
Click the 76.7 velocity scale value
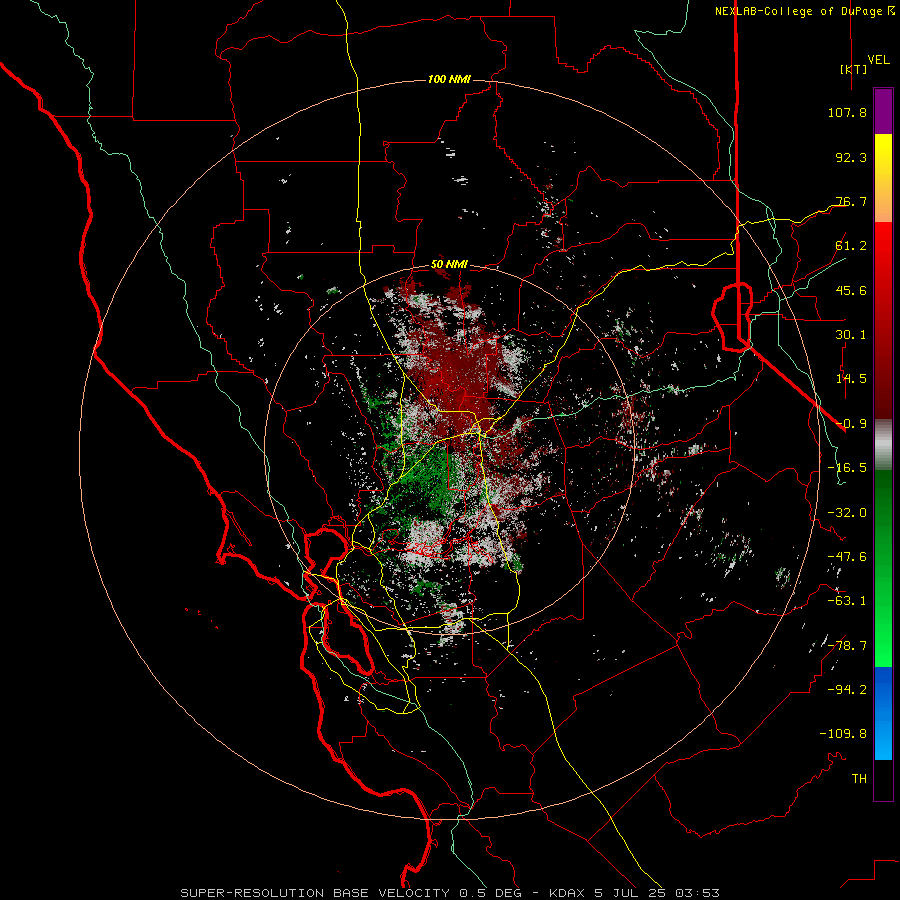[x=851, y=201]
